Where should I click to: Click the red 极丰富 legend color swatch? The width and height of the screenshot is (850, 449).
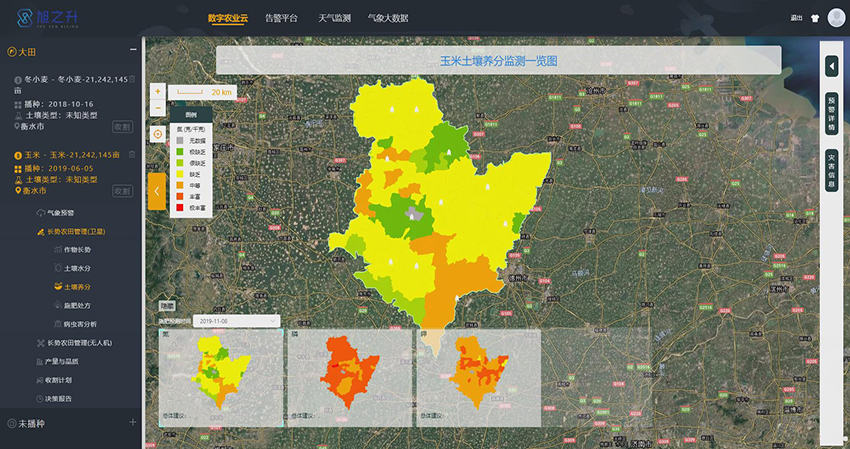tap(180, 207)
